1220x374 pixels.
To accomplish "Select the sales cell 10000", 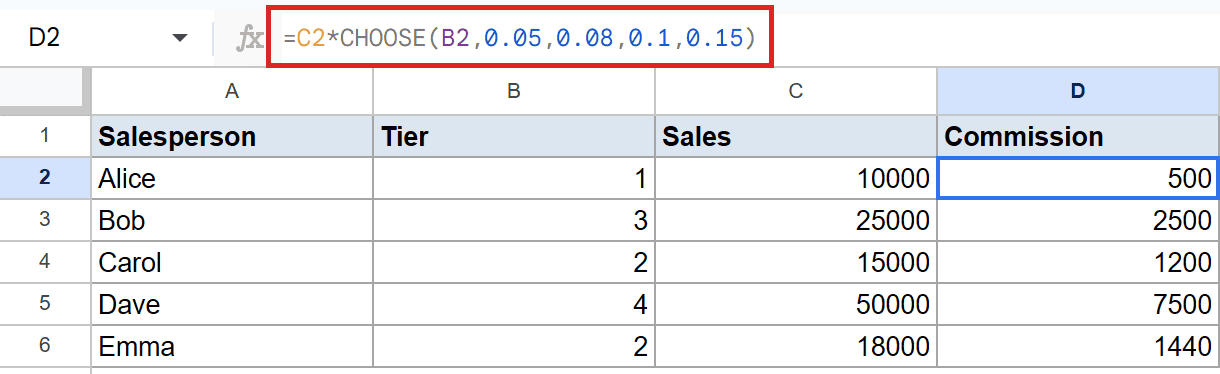I will point(796,179).
